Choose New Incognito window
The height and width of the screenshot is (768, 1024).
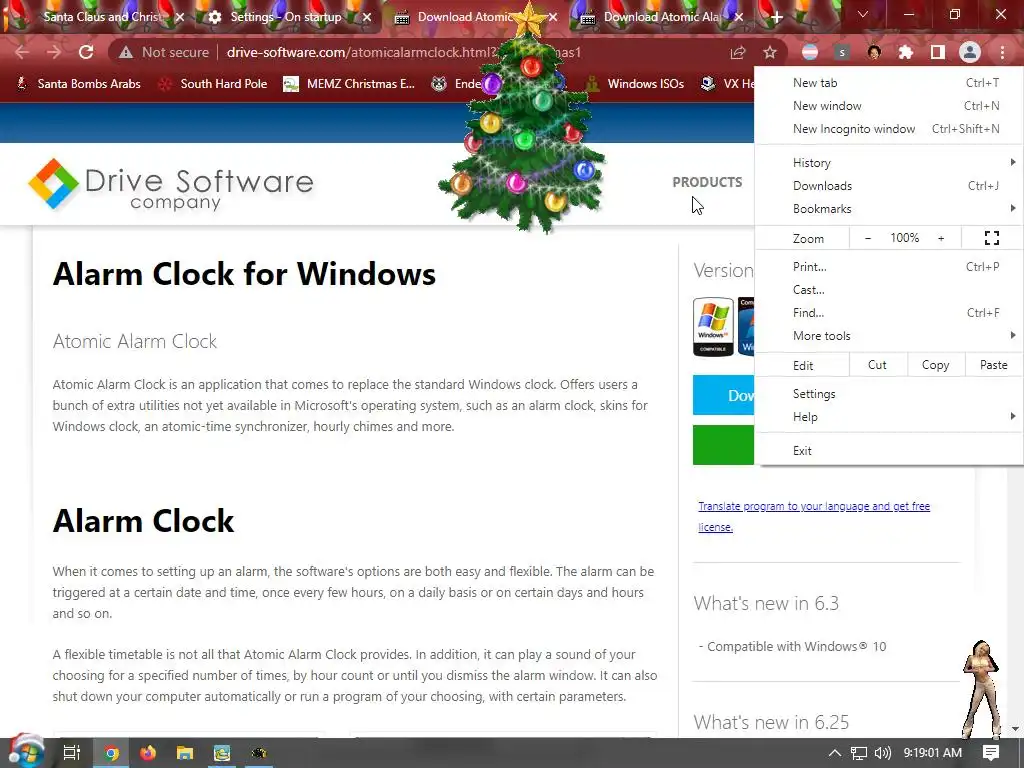tap(889, 129)
